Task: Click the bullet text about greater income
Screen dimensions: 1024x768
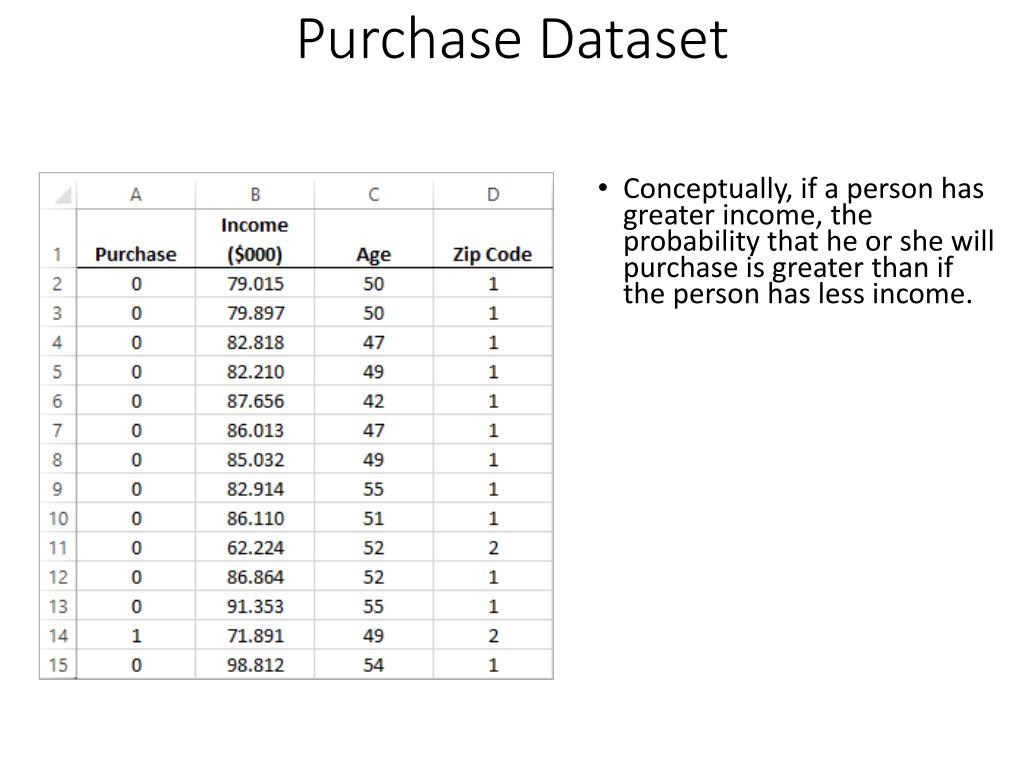Action: point(808,241)
